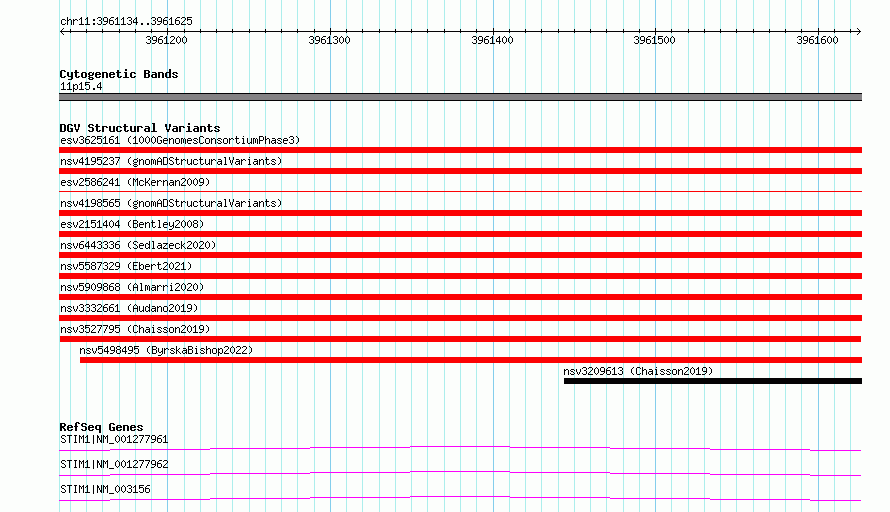Click the left arrow of the ruler
Image resolution: width=890 pixels, height=512 pixels.
pos(63,31)
